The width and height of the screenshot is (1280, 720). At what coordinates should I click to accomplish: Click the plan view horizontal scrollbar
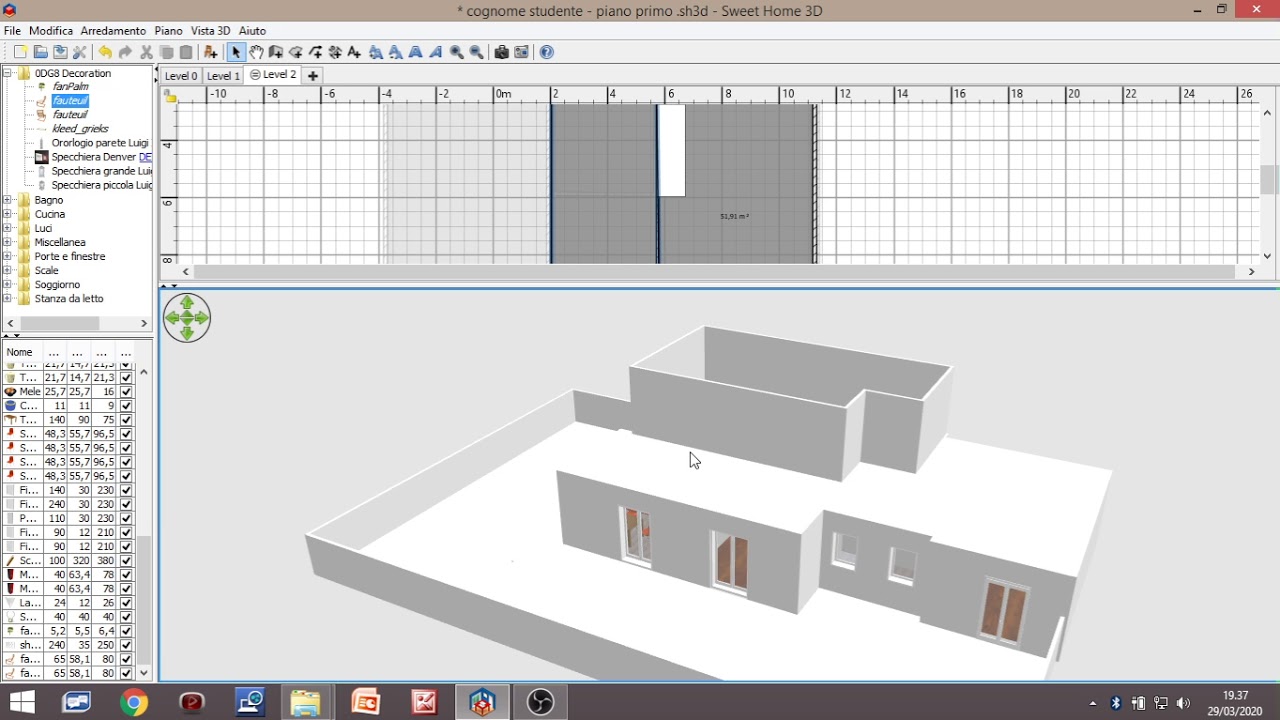coord(714,271)
